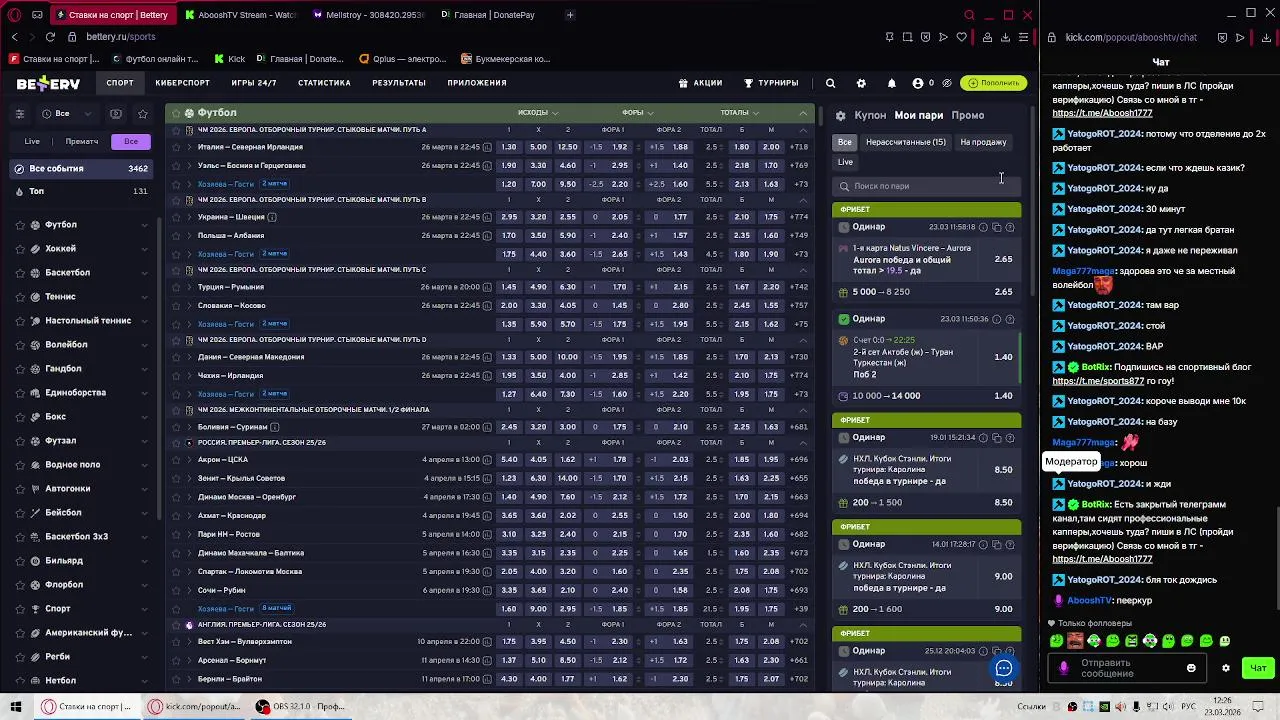Click the green Чат send button
Screen dimensions: 1280x720
(x=1258, y=668)
